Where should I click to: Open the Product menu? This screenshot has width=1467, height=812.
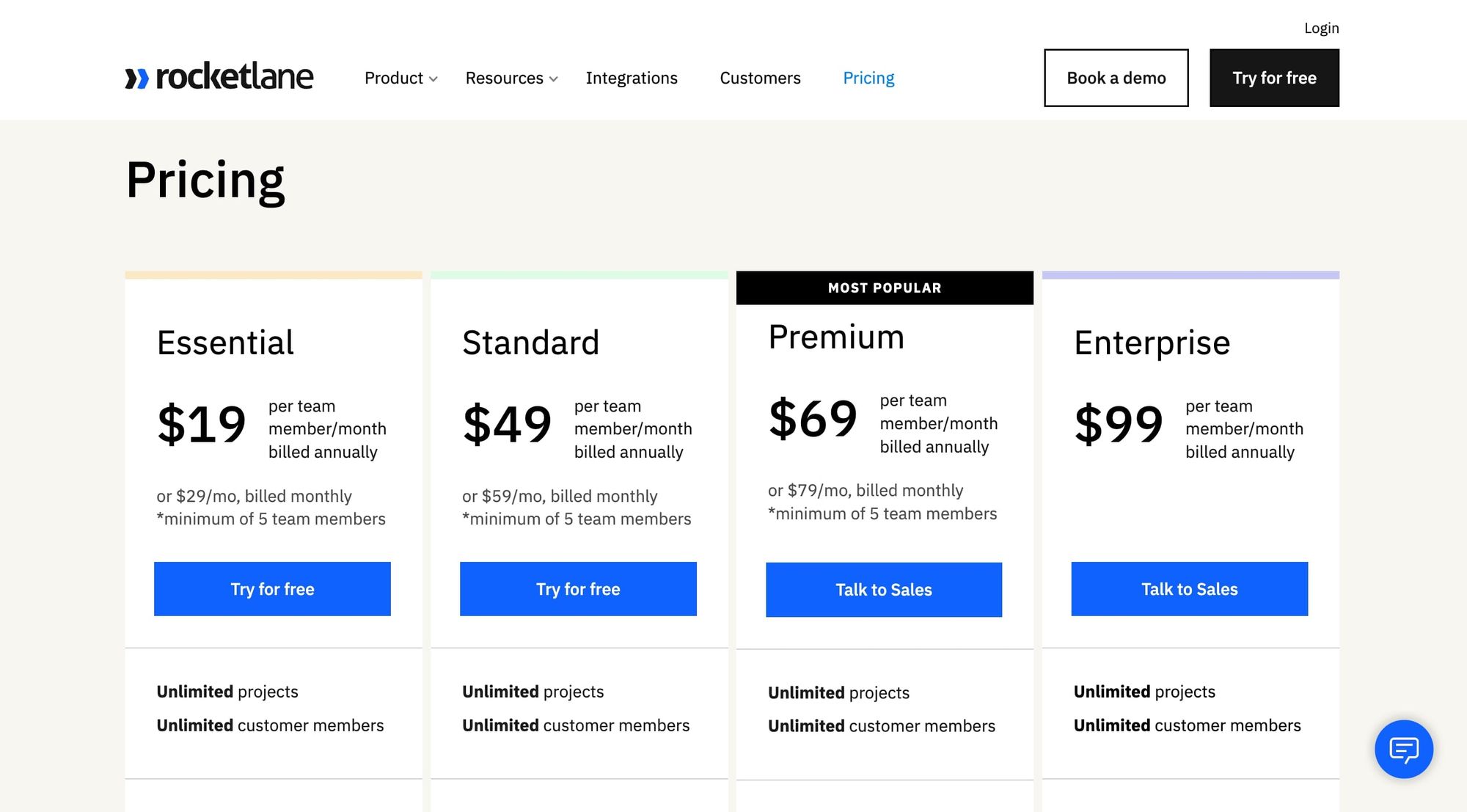click(394, 78)
